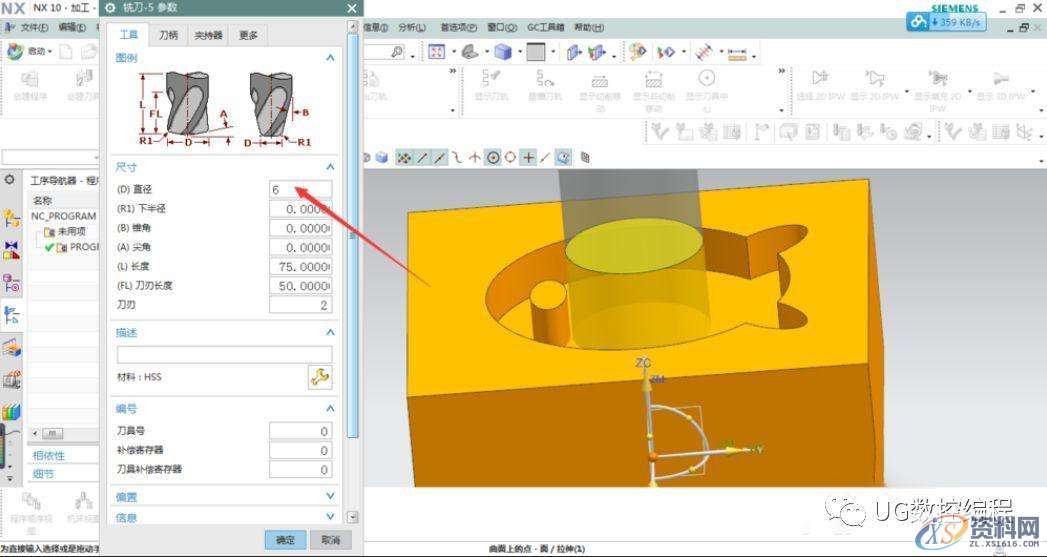Click the 取消 button
The image size is (1047, 557).
coord(330,539)
